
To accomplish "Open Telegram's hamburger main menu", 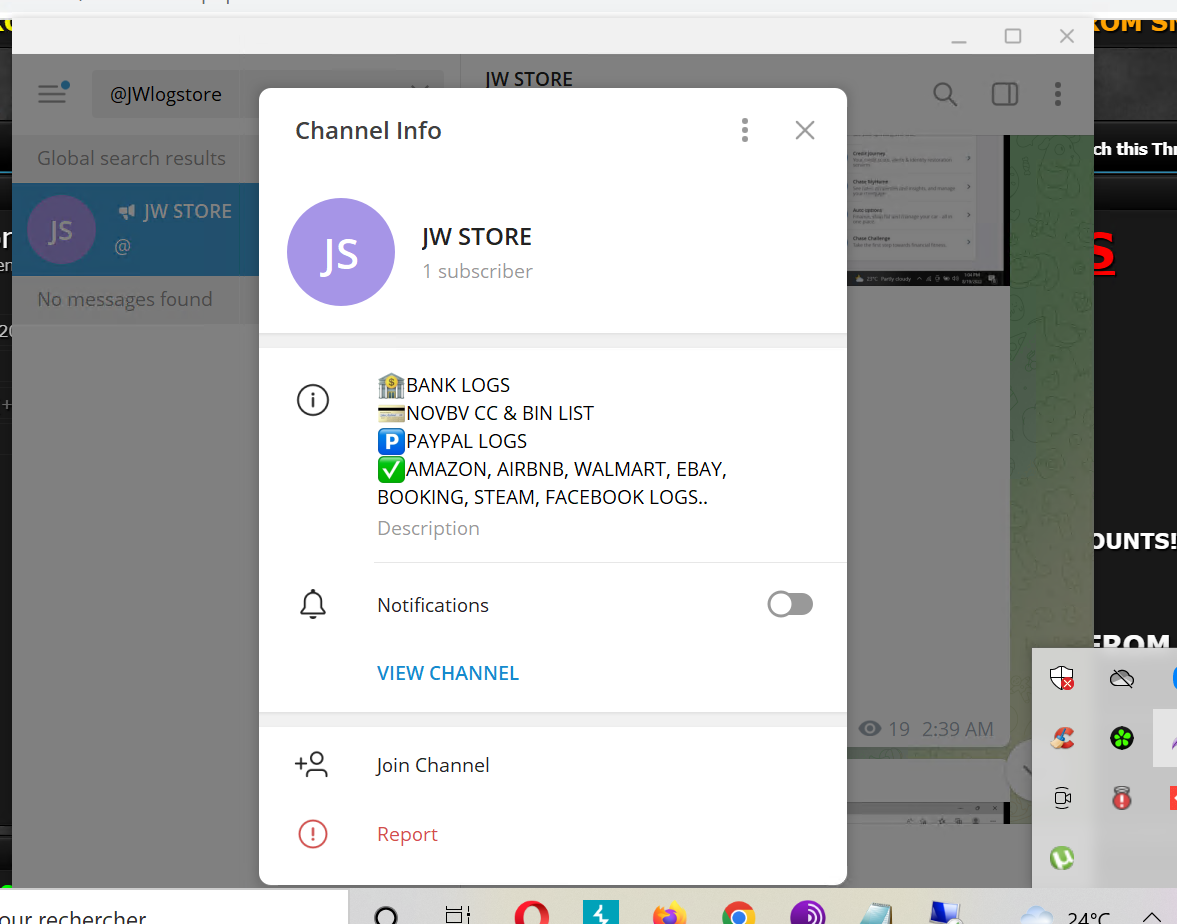I will click(x=52, y=94).
